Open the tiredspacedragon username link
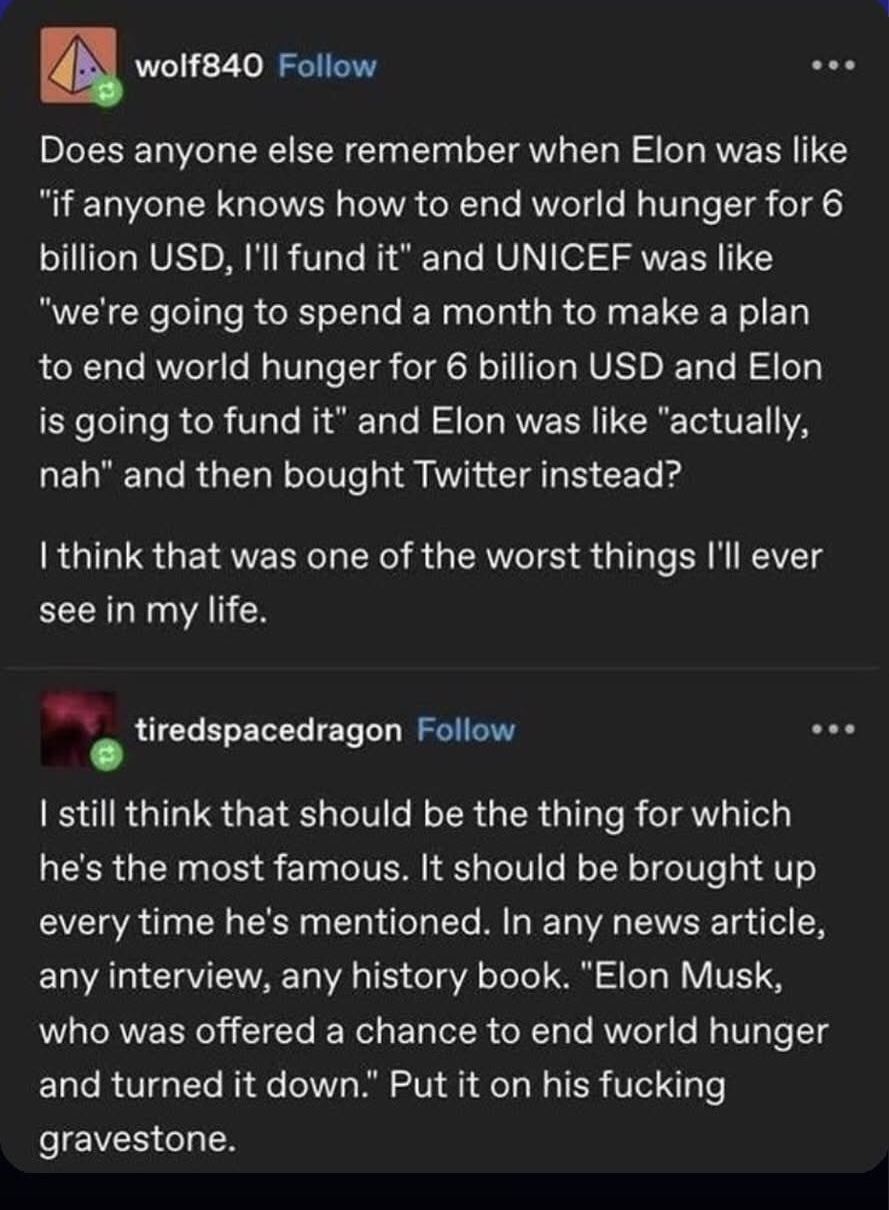The width and height of the screenshot is (889, 1210). tap(269, 730)
